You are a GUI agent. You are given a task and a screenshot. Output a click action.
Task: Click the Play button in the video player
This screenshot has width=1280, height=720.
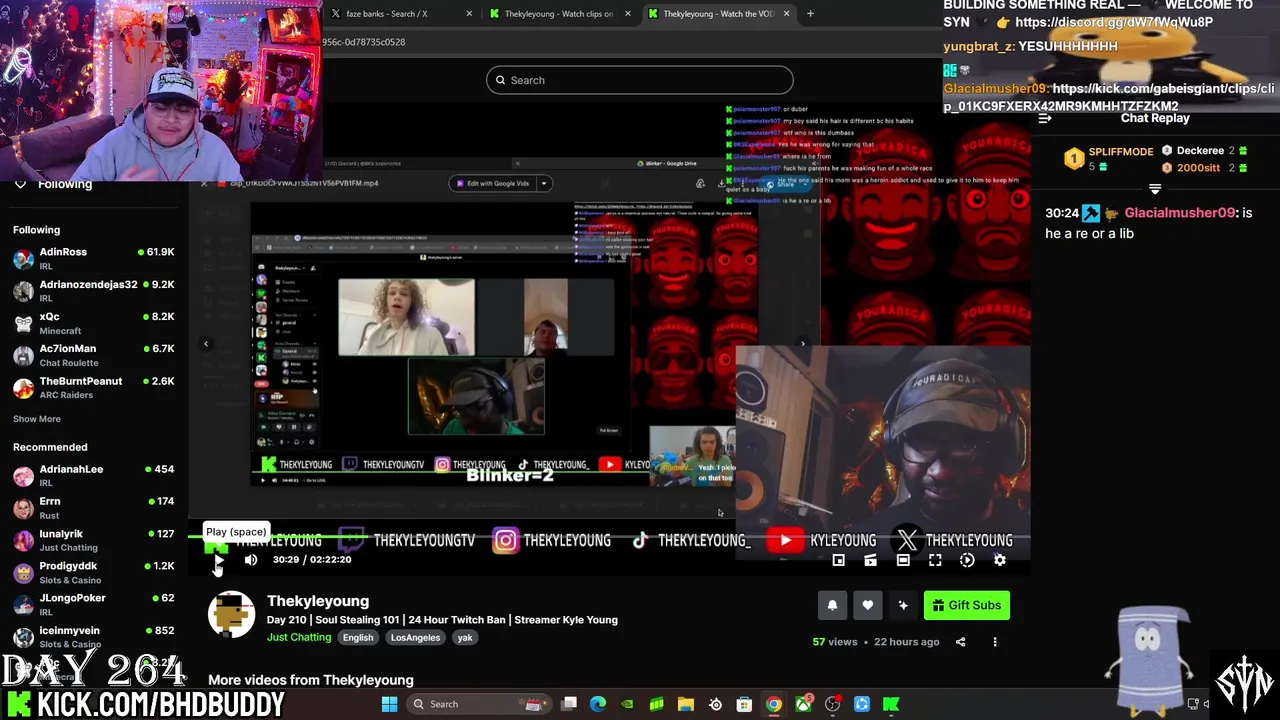pyautogui.click(x=219, y=560)
